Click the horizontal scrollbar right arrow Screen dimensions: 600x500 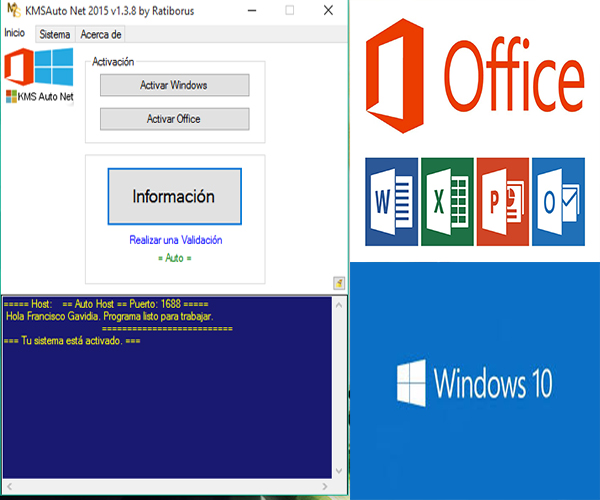click(x=324, y=486)
